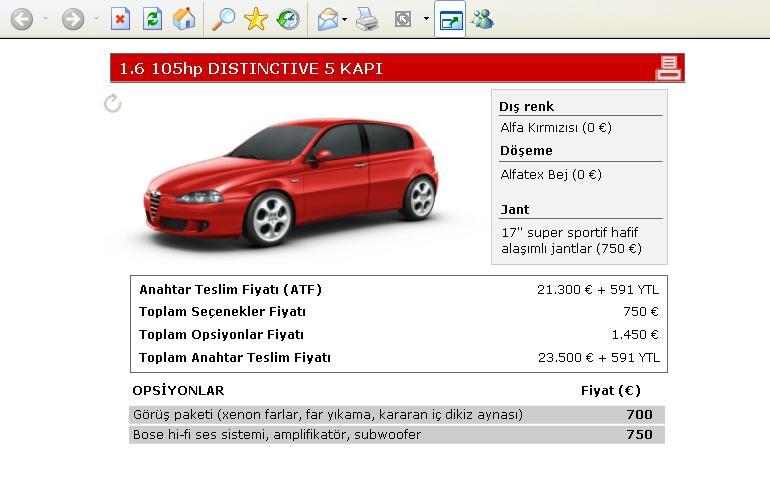Print using the toolbar printer icon
The width and height of the screenshot is (770, 484).
coord(367,19)
